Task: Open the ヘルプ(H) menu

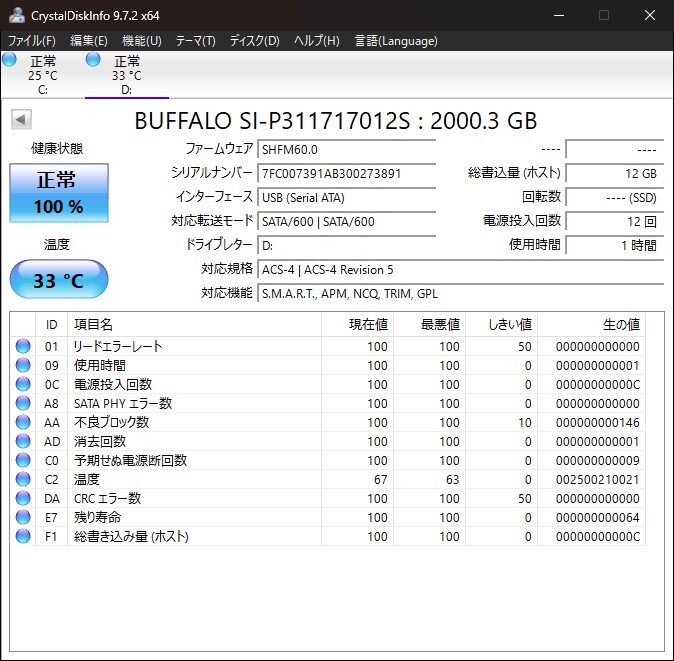Action: [317, 41]
